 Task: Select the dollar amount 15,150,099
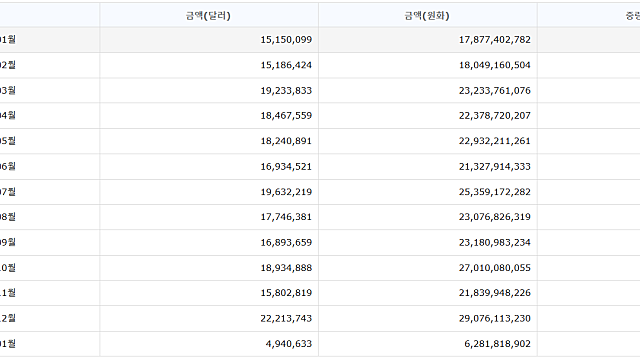pos(286,40)
